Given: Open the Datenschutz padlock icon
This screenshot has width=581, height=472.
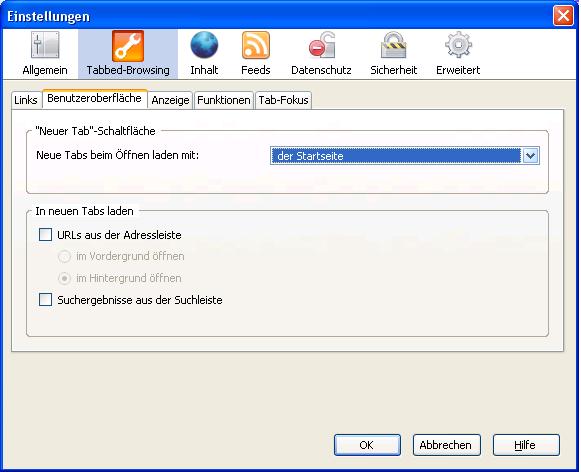Looking at the screenshot, I should click(x=321, y=45).
